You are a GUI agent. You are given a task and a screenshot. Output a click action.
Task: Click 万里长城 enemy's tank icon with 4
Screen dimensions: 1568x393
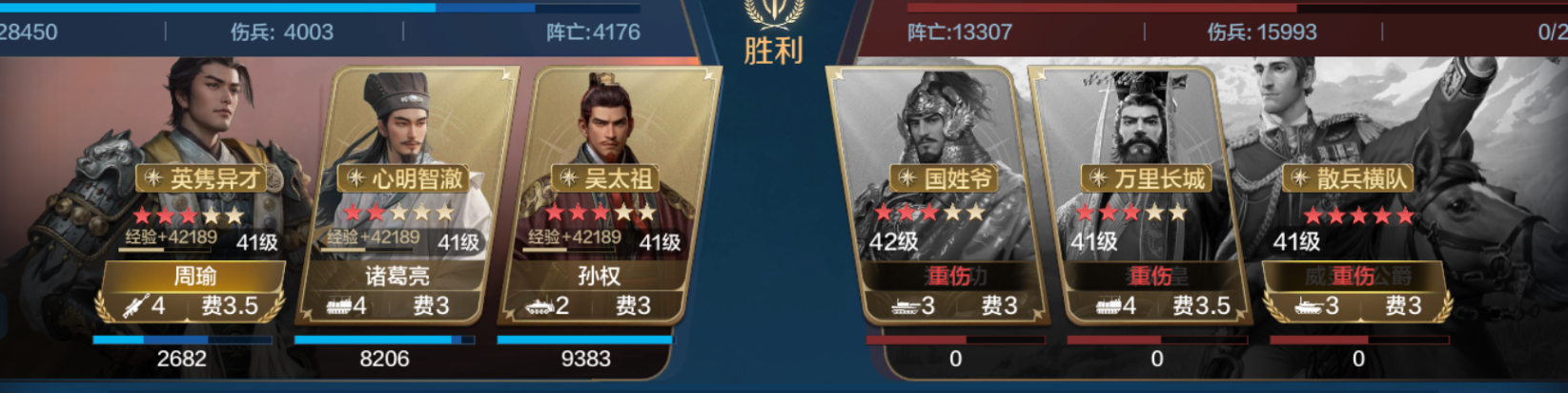[x=1108, y=306]
